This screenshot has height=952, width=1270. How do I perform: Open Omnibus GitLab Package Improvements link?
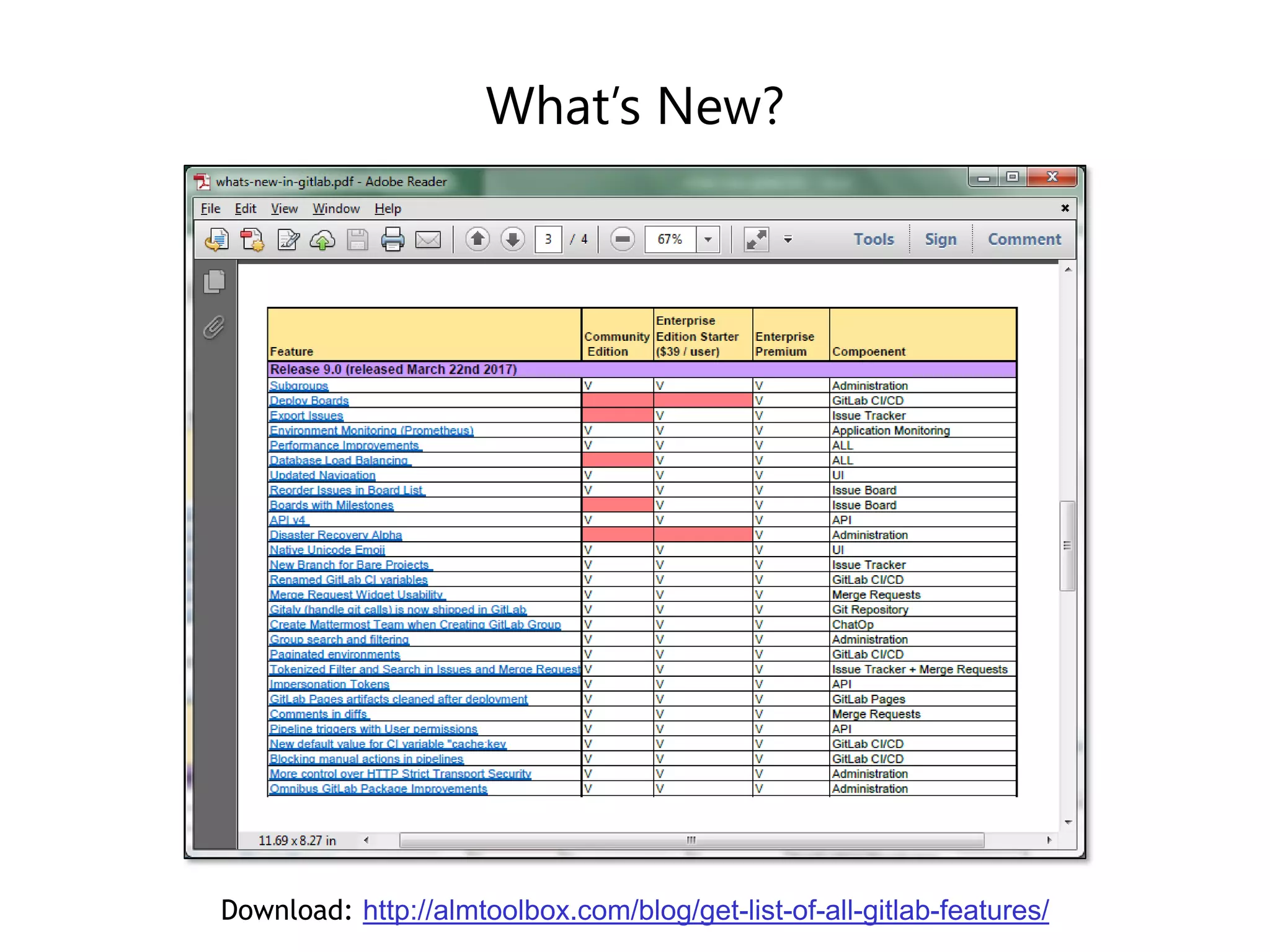click(x=378, y=788)
